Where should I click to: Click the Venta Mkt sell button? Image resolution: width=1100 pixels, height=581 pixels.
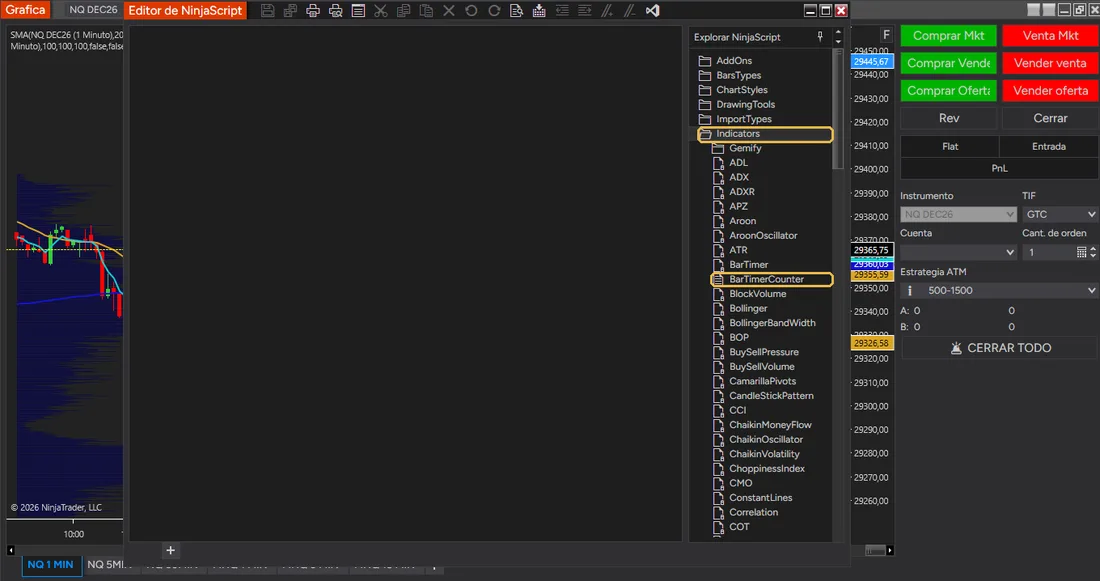1050,36
